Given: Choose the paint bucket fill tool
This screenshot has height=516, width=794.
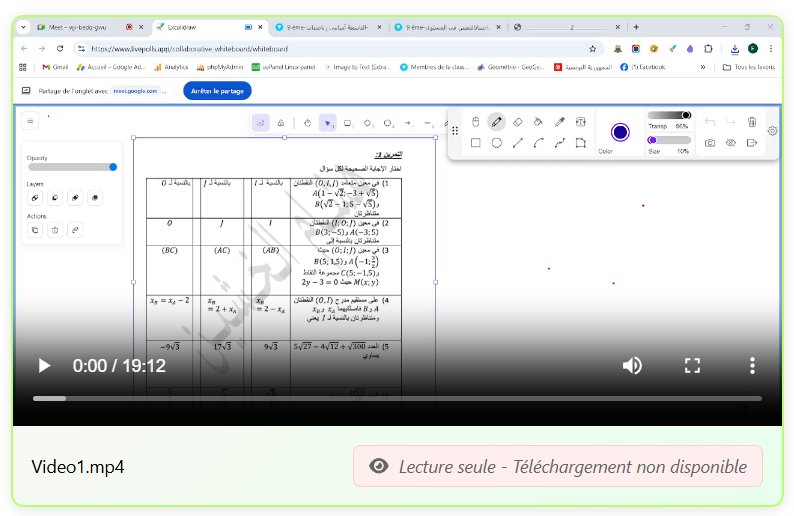Looking at the screenshot, I should 538,121.
